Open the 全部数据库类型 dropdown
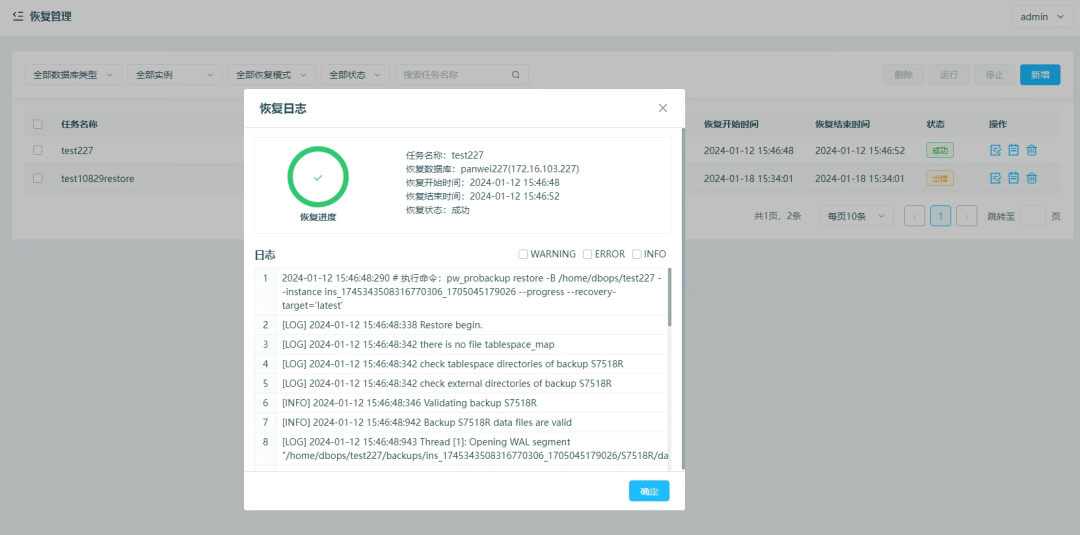The height and width of the screenshot is (535, 1080). pyautogui.click(x=74, y=75)
